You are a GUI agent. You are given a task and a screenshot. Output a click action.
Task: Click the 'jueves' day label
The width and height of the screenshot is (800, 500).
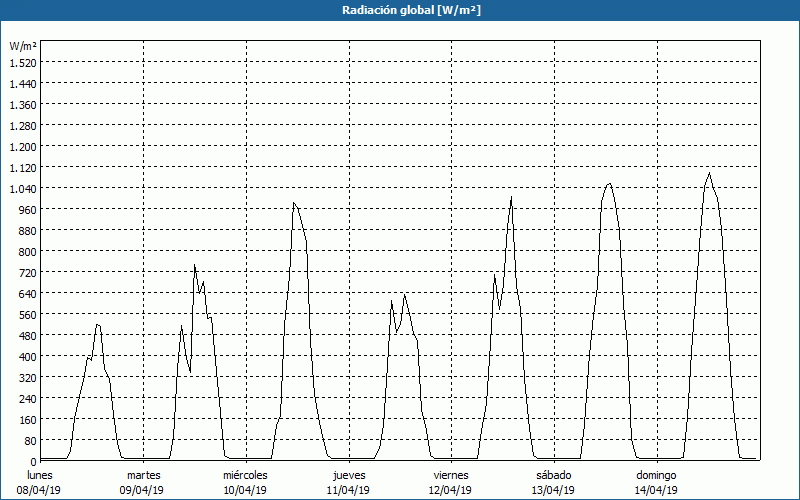pyautogui.click(x=349, y=475)
